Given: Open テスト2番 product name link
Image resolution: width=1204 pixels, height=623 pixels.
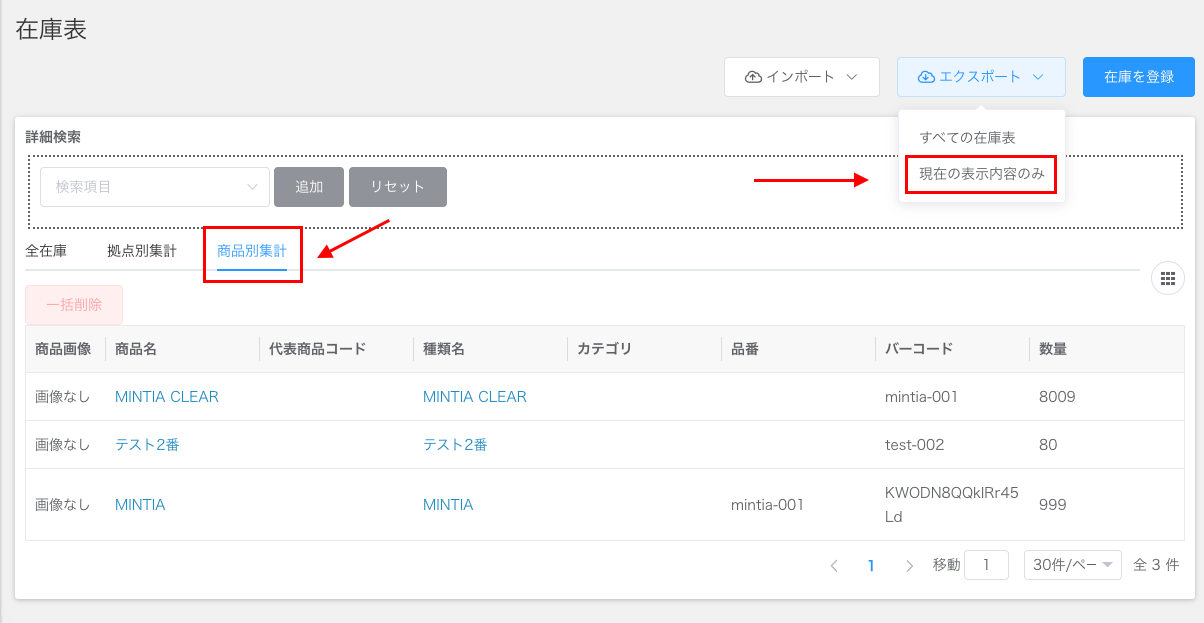Looking at the screenshot, I should (x=147, y=445).
